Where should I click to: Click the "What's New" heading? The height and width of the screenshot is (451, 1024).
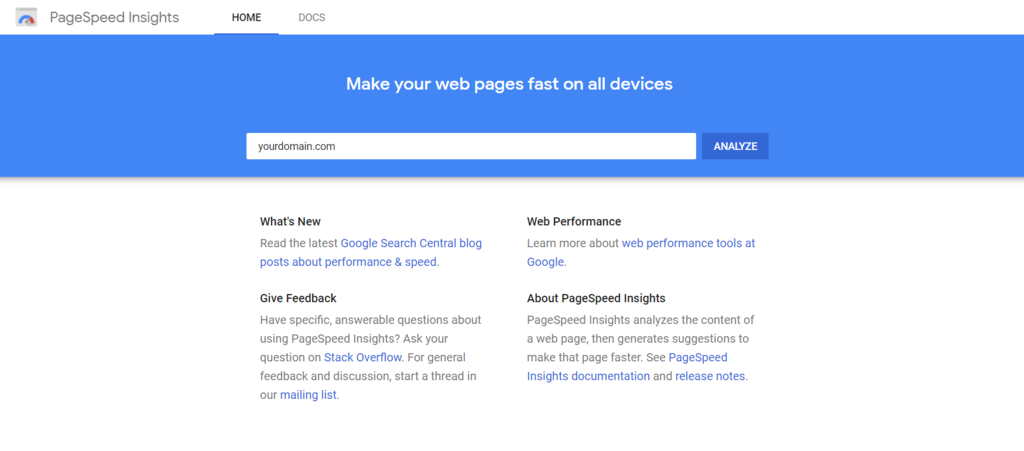coord(290,222)
